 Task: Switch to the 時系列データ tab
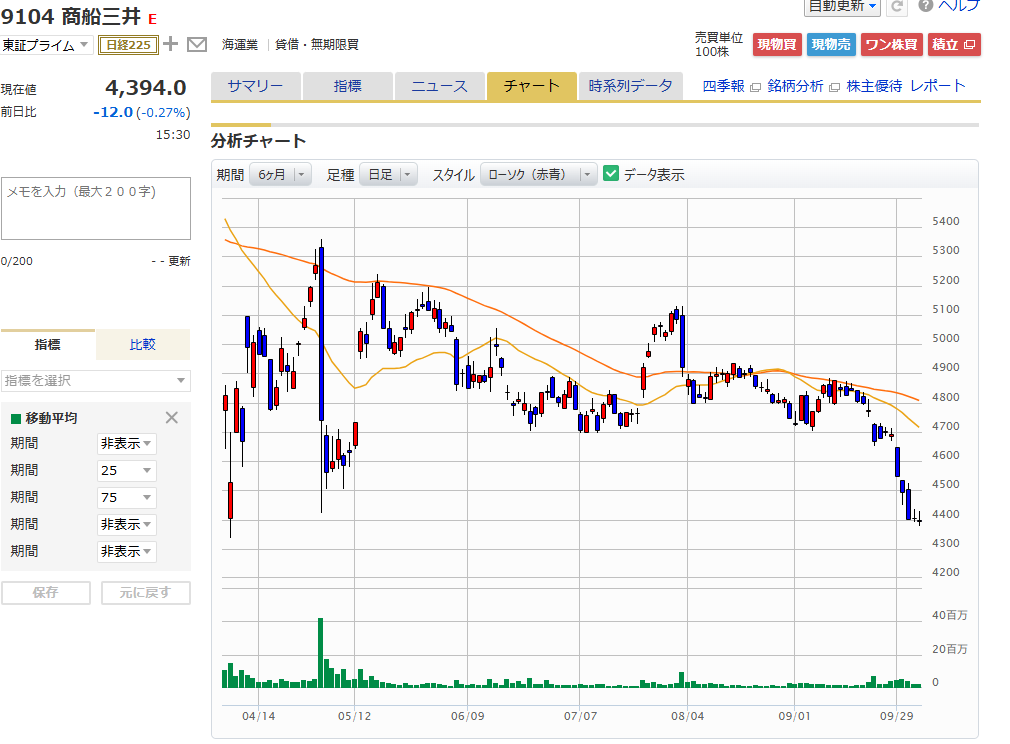coord(630,86)
